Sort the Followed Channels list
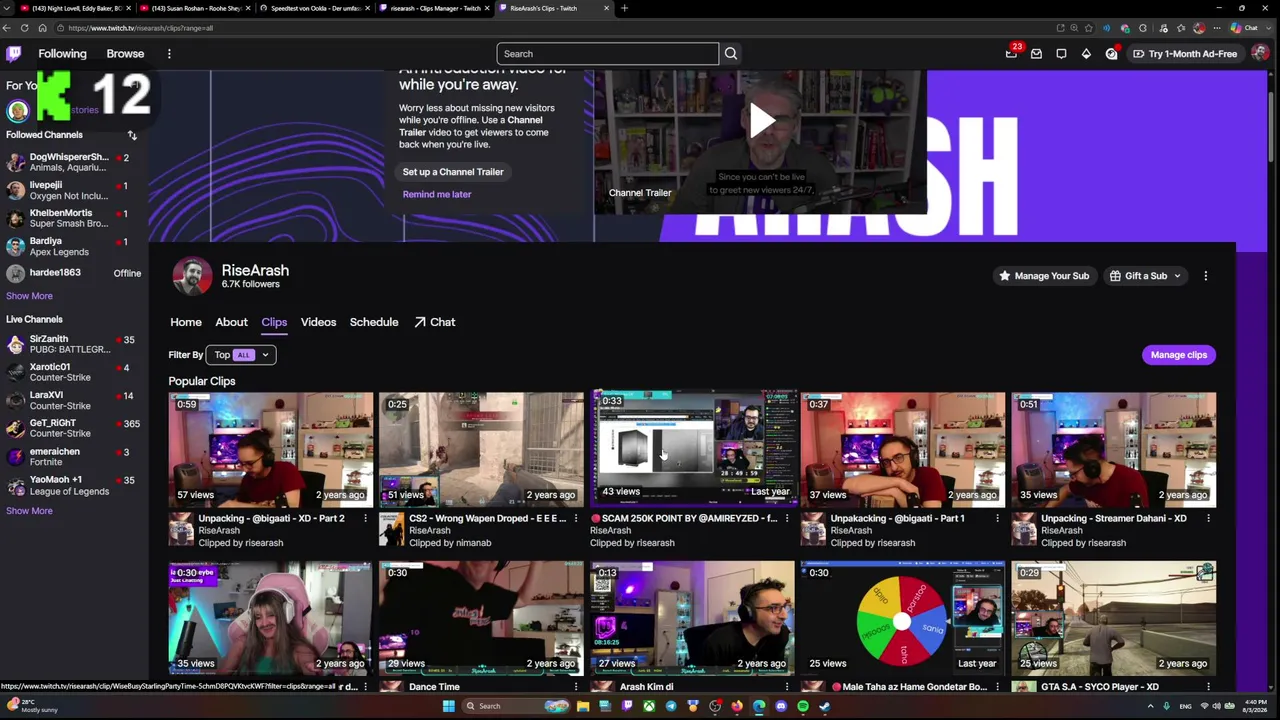This screenshot has width=1280, height=720. (x=132, y=135)
